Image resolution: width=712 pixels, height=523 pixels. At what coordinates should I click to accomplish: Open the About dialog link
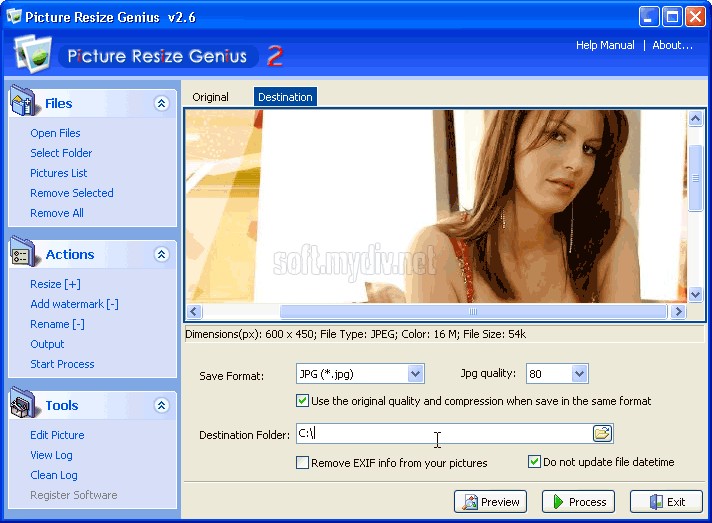[x=672, y=45]
